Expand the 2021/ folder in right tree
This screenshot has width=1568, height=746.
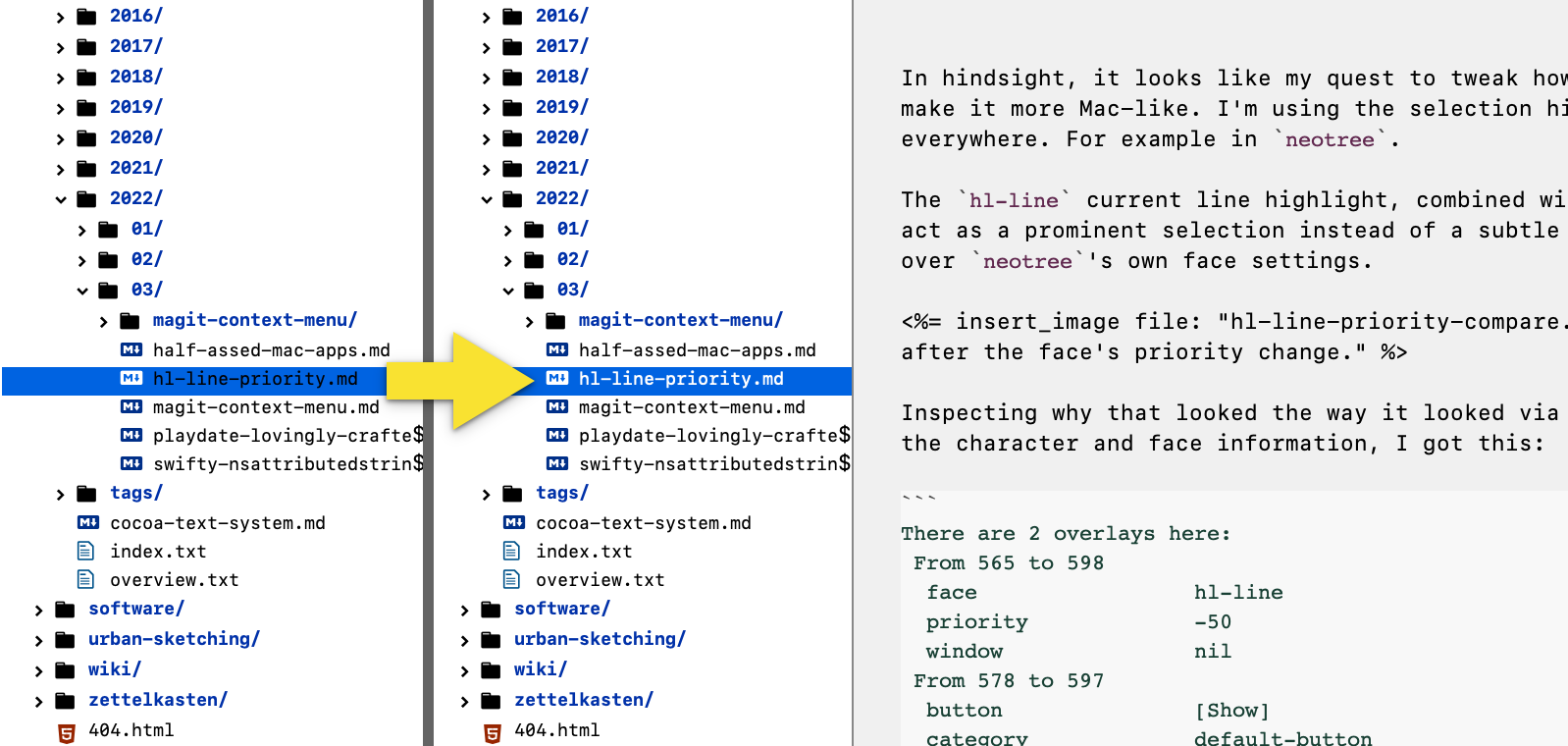[486, 170]
